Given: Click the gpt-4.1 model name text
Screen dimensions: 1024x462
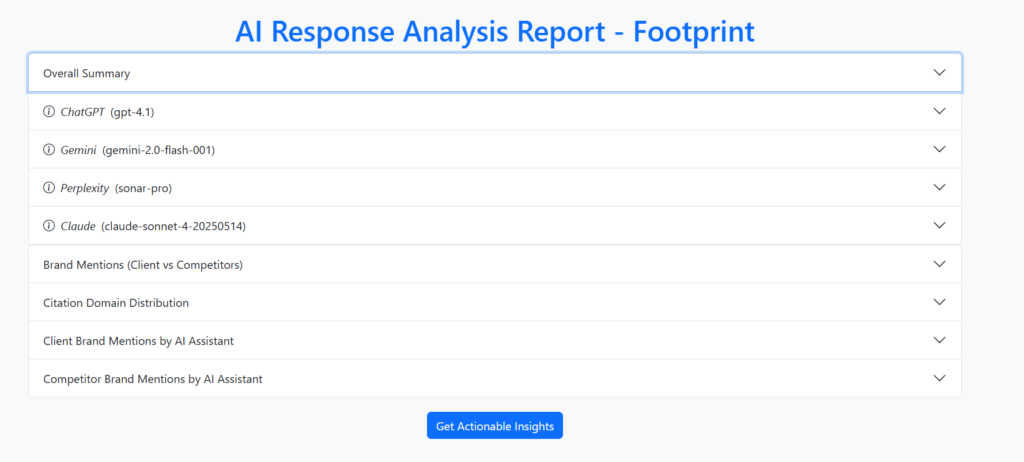Looking at the screenshot, I should [132, 111].
